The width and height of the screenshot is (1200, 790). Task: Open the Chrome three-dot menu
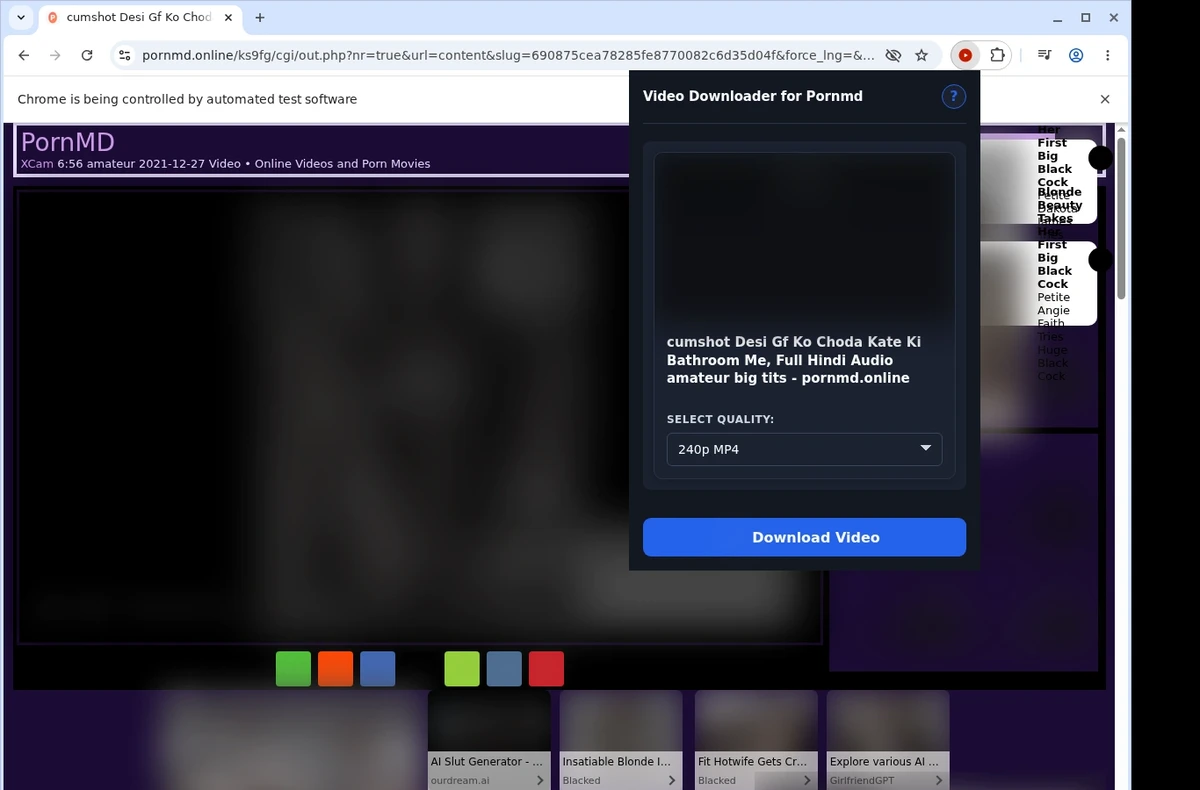tap(1107, 56)
